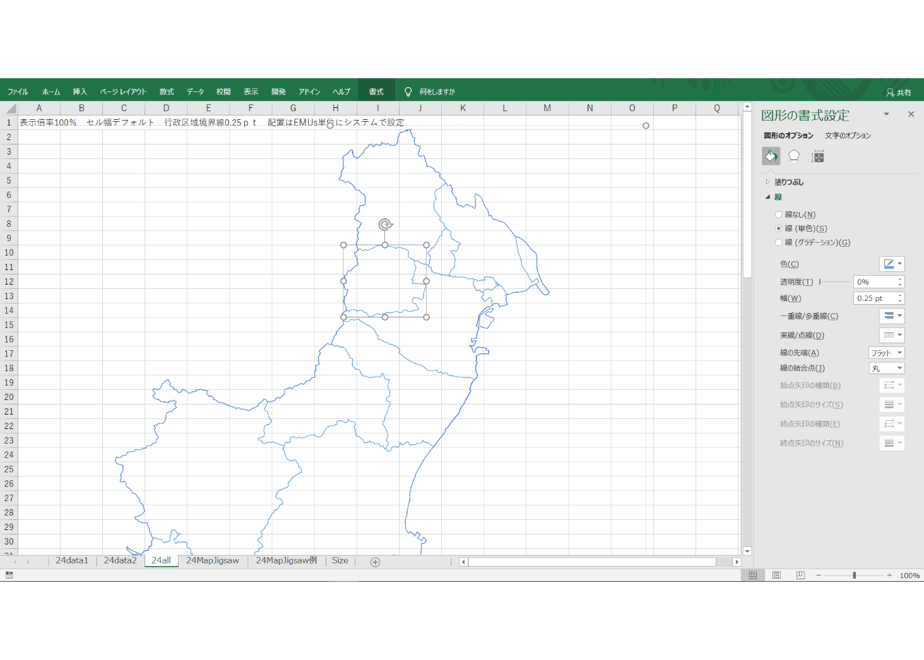
Task: Switch to Page Break Preview icon
Action: pyautogui.click(x=800, y=575)
